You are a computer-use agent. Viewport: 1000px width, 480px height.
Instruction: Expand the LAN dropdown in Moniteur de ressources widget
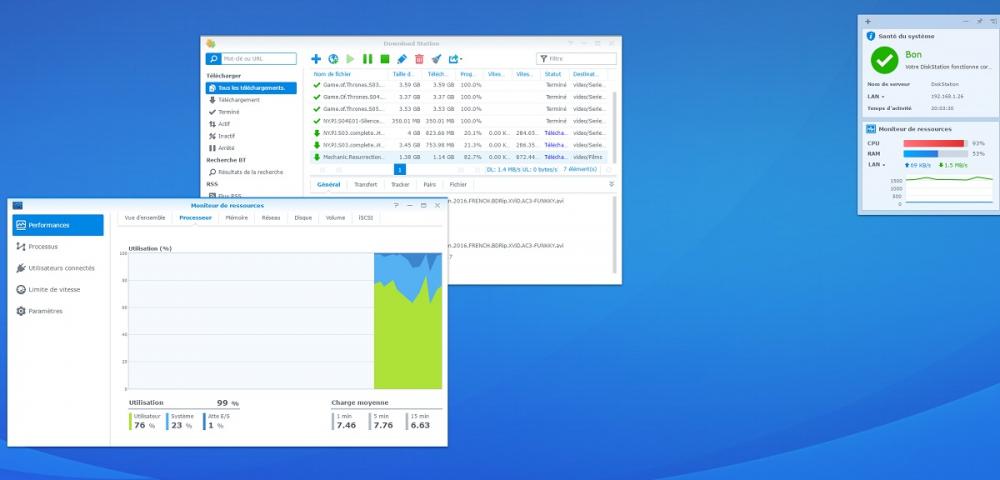click(875, 164)
